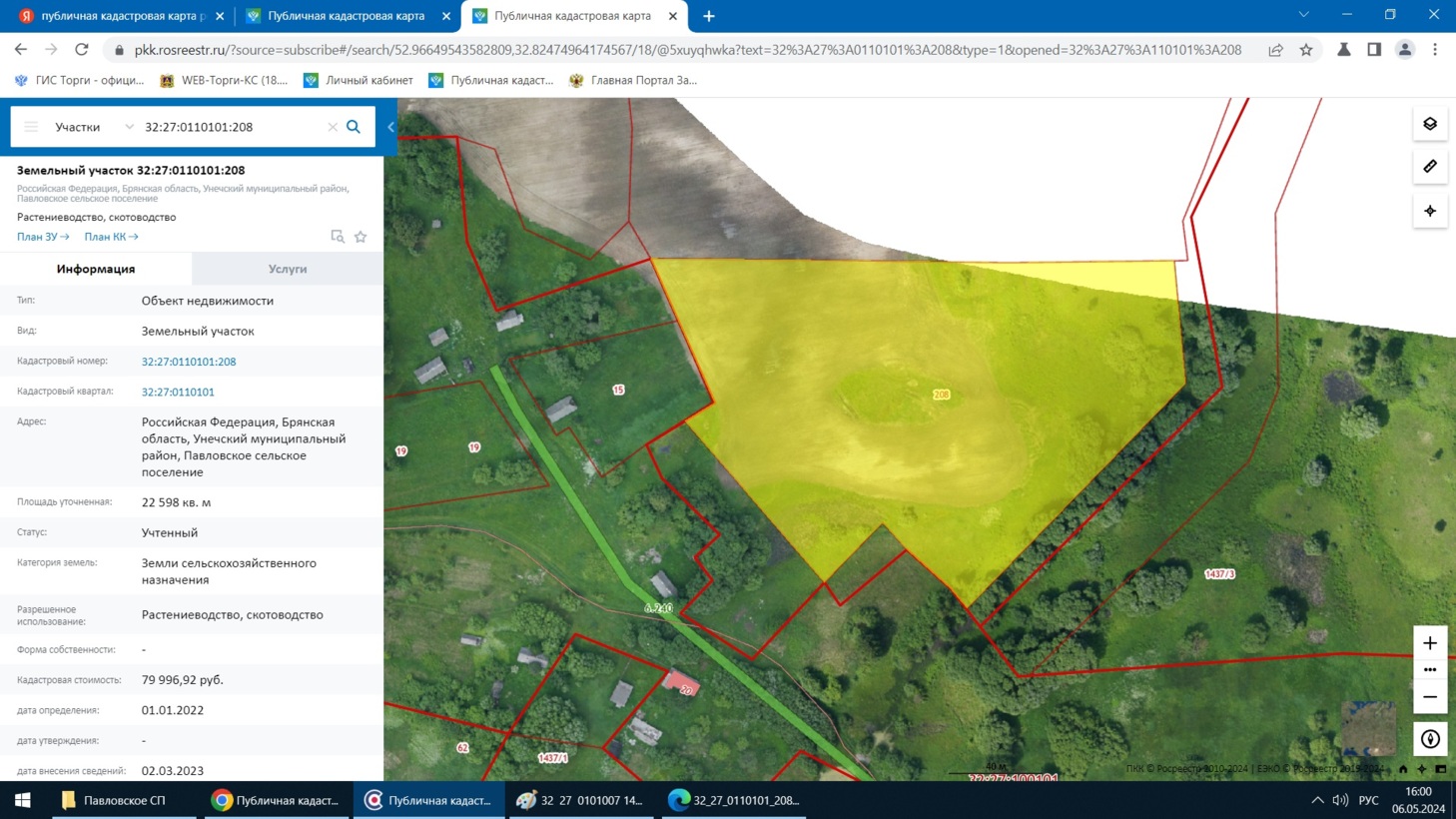Open the hamburger menu in search bar
Screen dimensions: 1456x819
[31, 127]
